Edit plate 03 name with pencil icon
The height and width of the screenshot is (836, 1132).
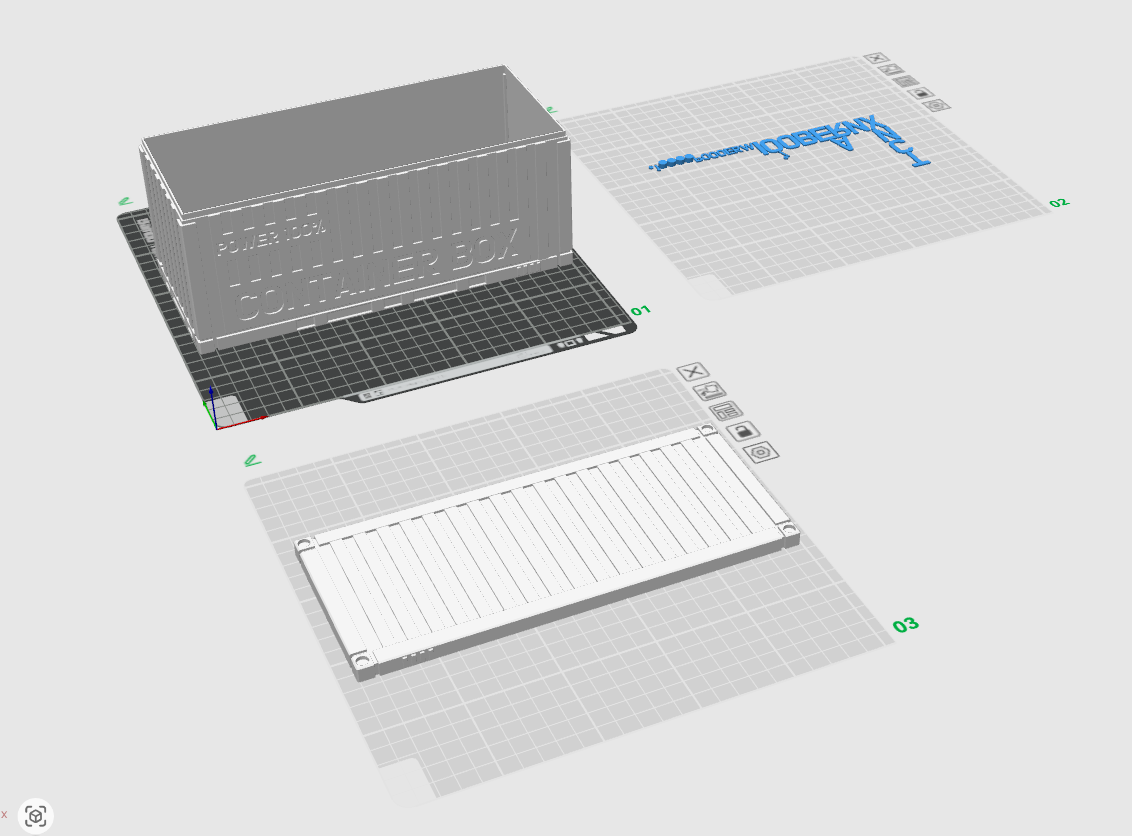tap(252, 460)
